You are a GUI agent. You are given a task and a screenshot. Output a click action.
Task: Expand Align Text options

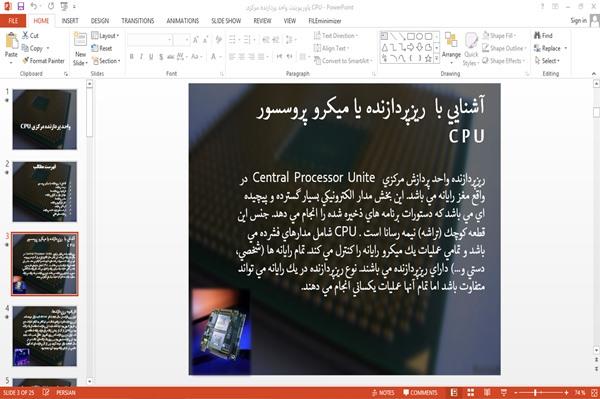click(x=331, y=48)
